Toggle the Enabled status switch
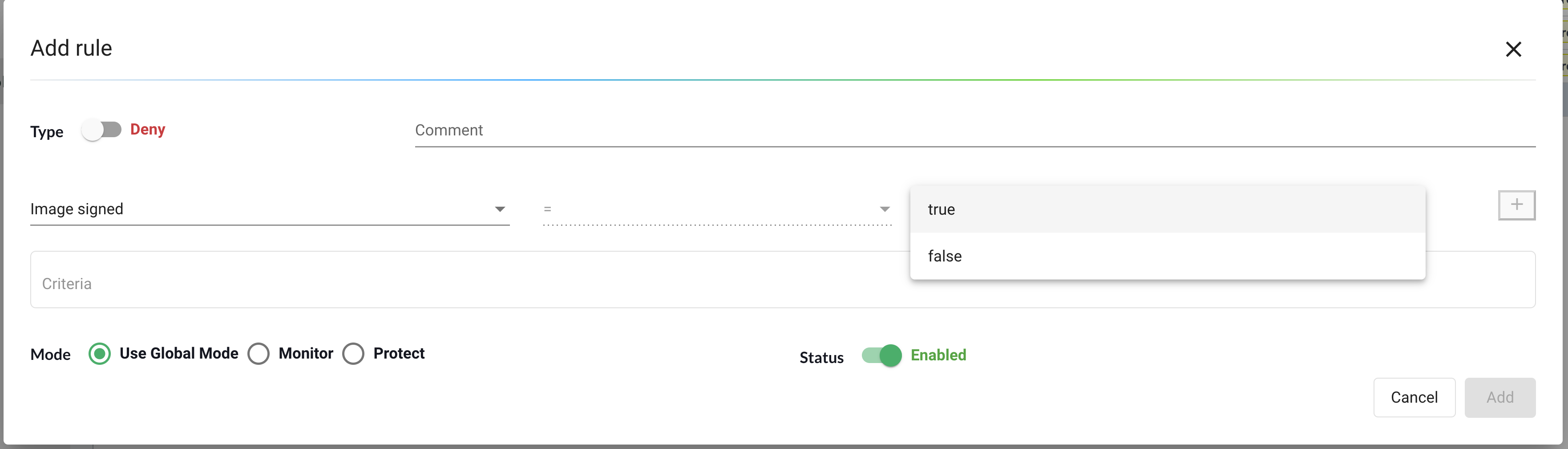This screenshot has width=1568, height=449. pos(881,355)
